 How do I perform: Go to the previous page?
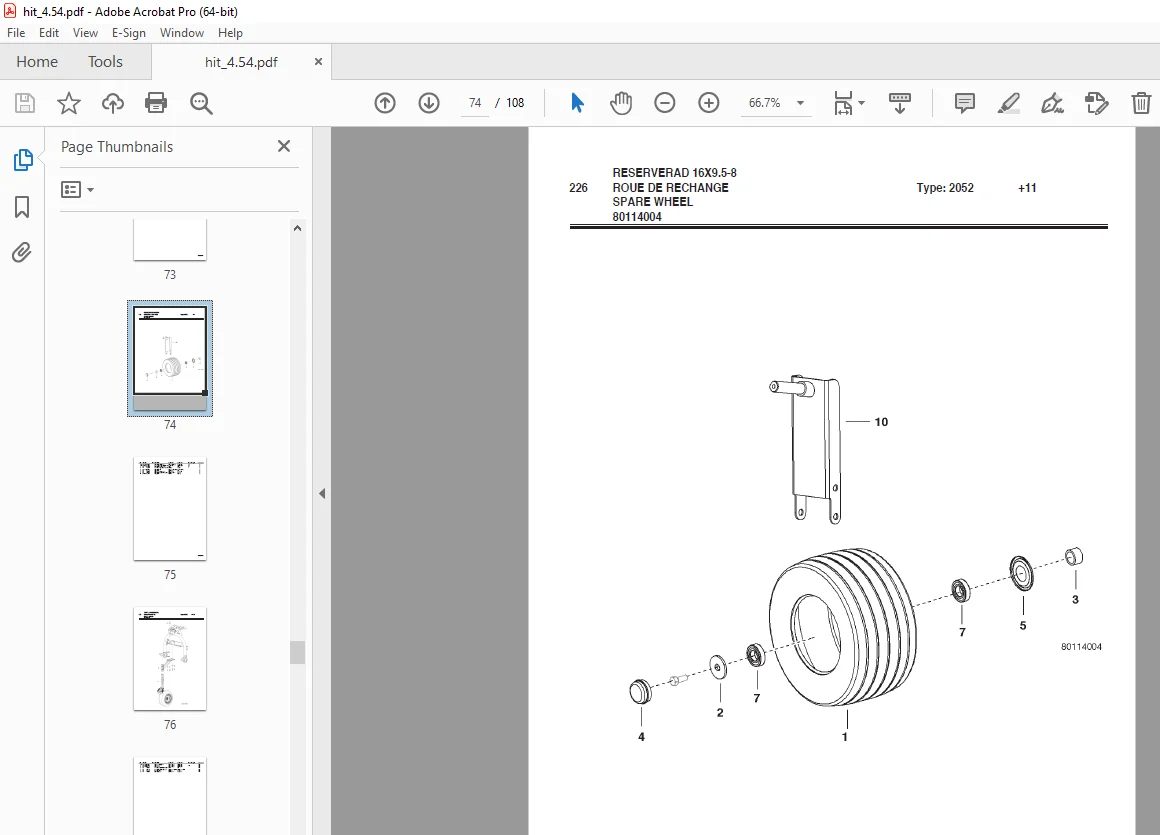[x=385, y=103]
